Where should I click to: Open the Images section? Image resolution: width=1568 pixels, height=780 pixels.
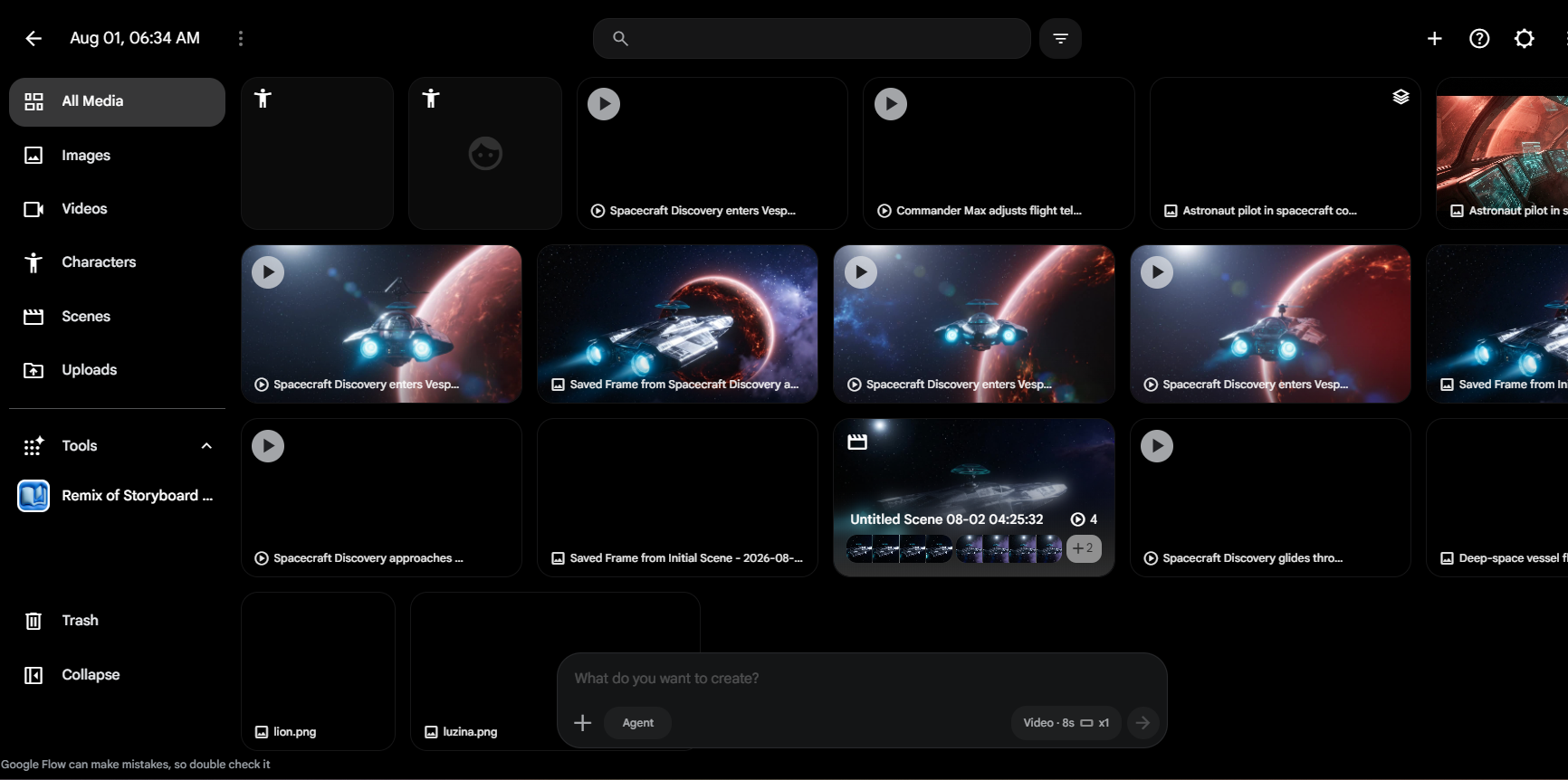coord(117,156)
